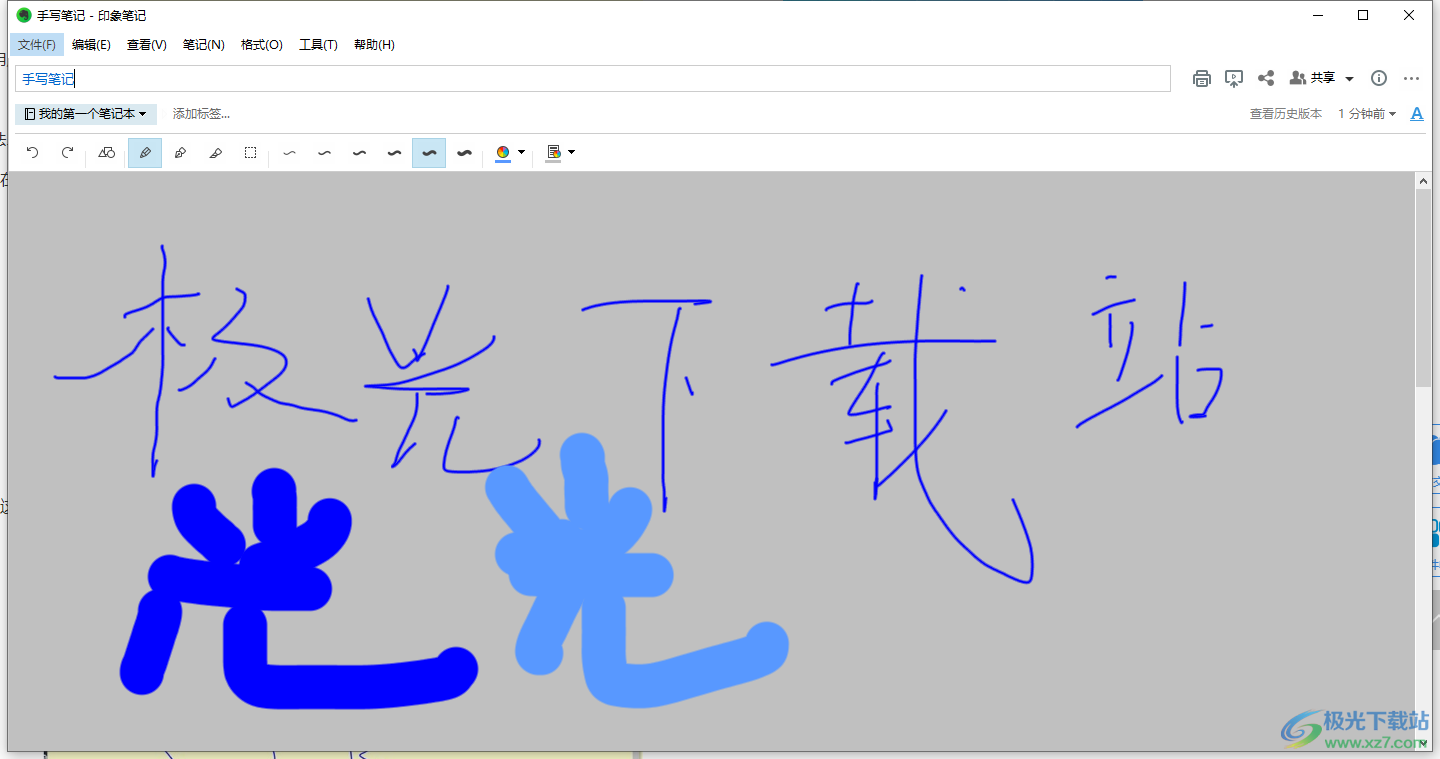Minimize the 印象笔记 window
Screen dimensions: 1440x759
pos(1318,15)
